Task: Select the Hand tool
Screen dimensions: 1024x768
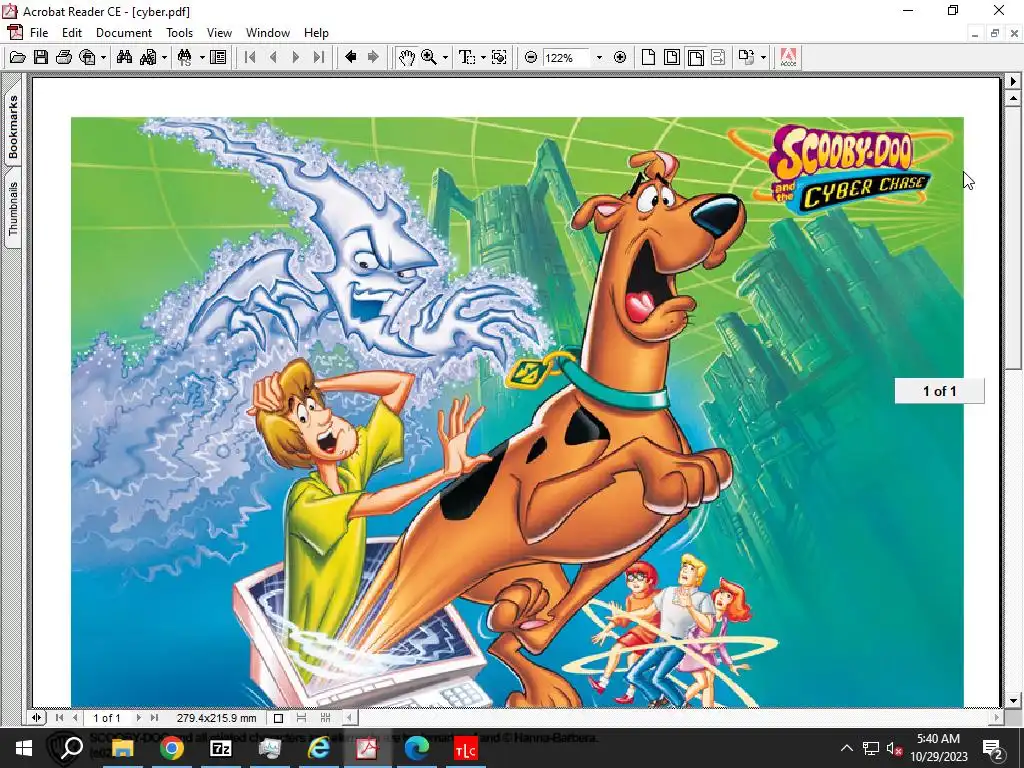Action: pyautogui.click(x=406, y=57)
